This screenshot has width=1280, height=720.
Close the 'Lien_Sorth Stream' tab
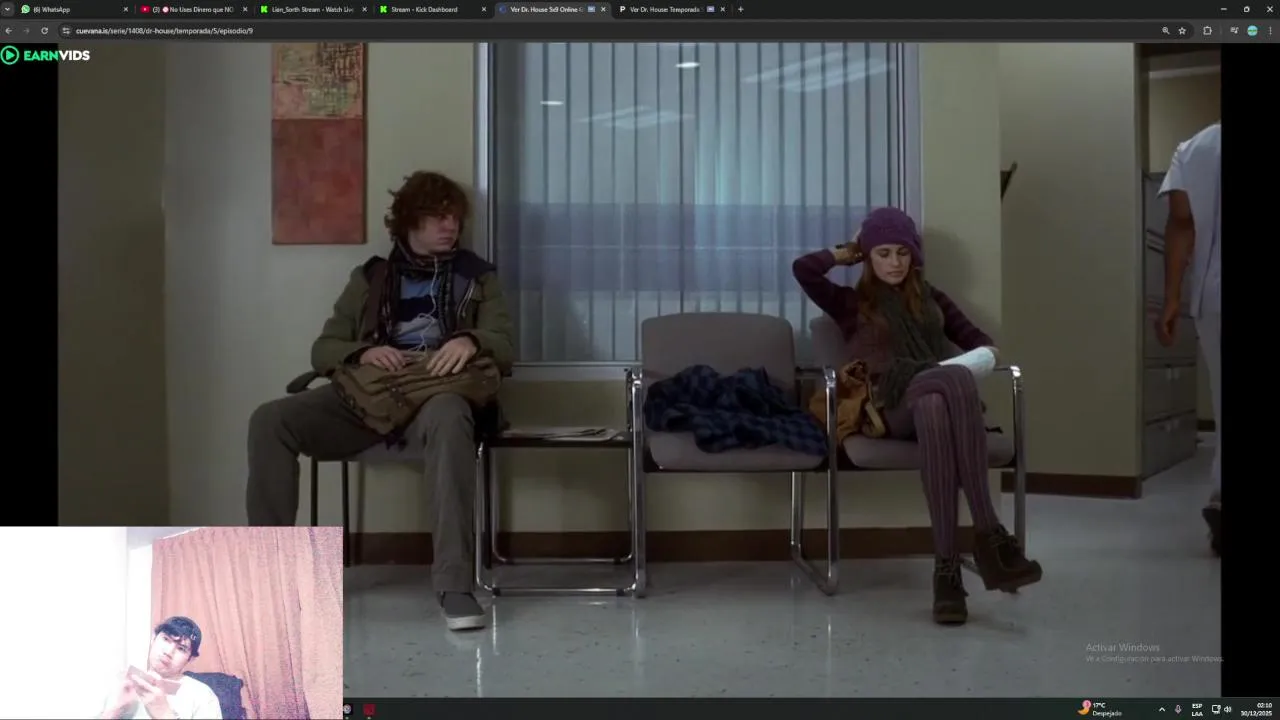364,9
